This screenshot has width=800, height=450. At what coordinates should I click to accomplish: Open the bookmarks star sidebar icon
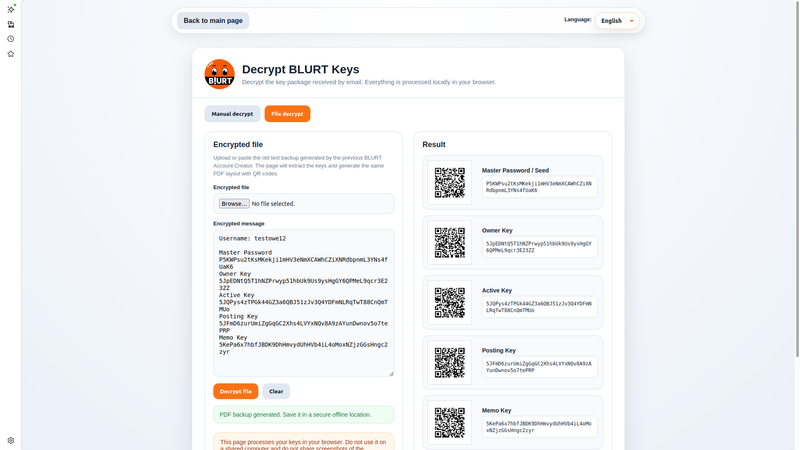tap(11, 54)
